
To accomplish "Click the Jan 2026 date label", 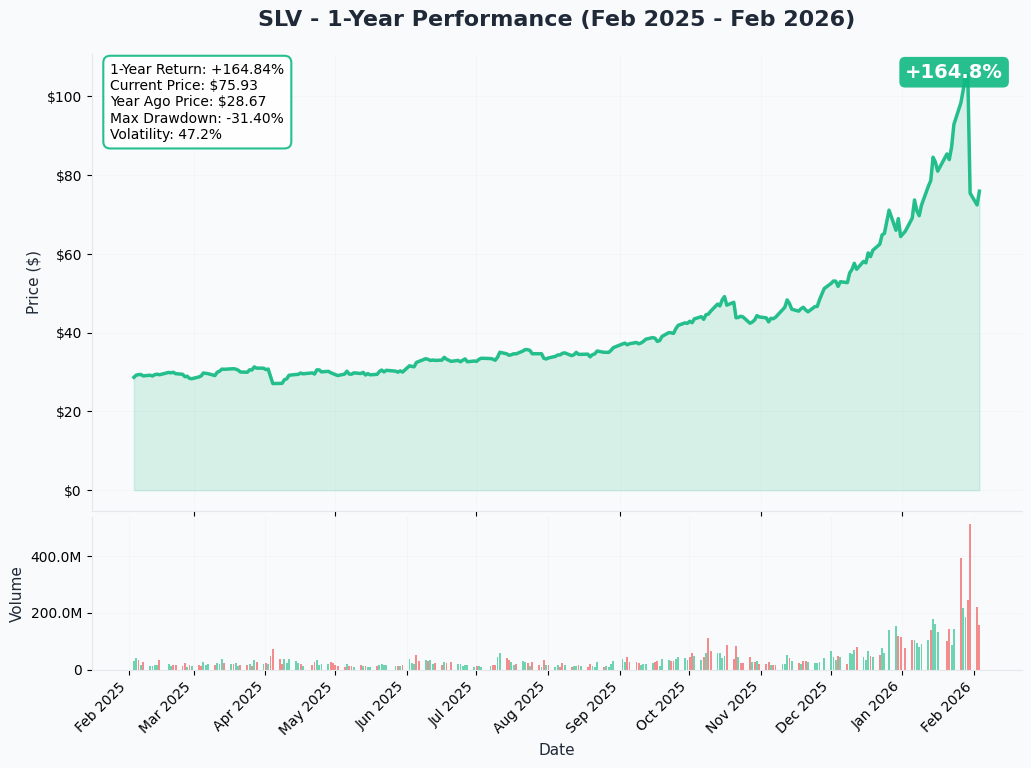I will [875, 707].
